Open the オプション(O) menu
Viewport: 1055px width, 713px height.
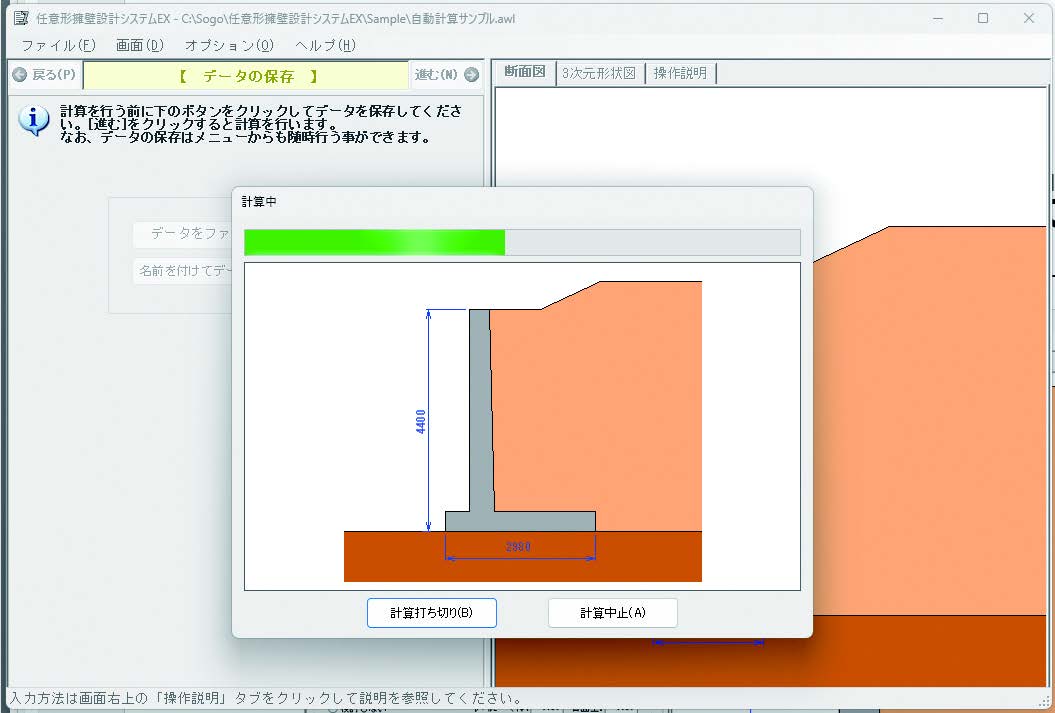tap(229, 45)
